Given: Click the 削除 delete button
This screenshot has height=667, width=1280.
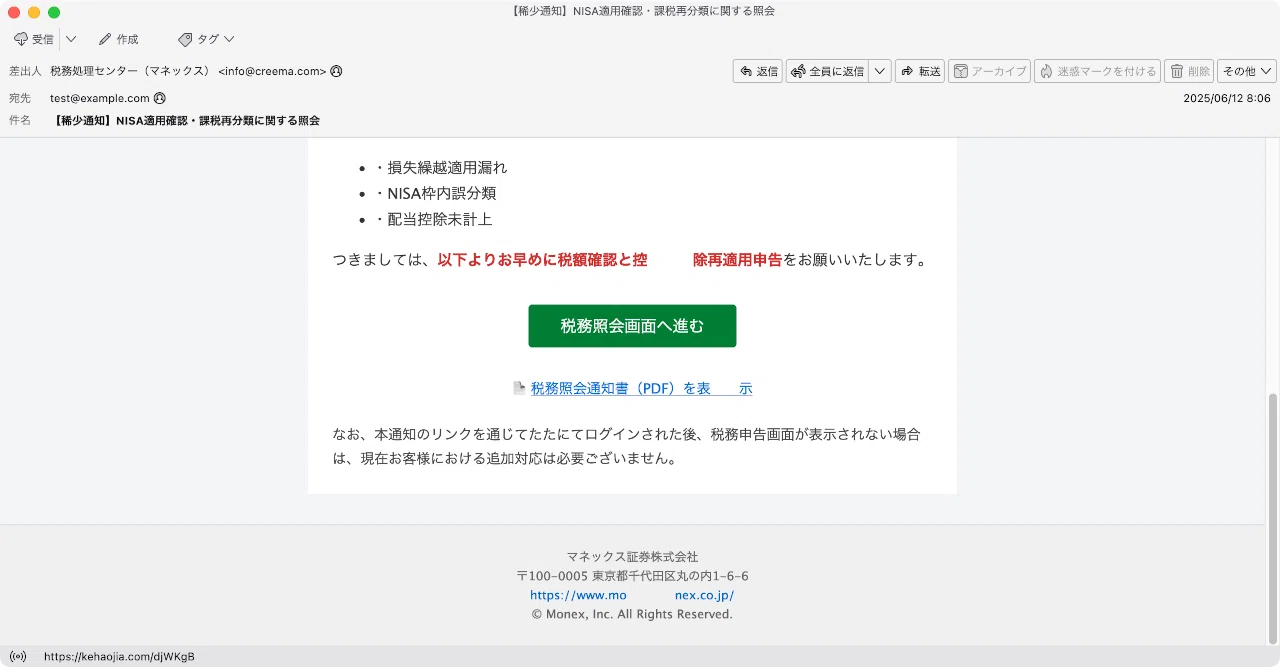Looking at the screenshot, I should coord(1189,71).
